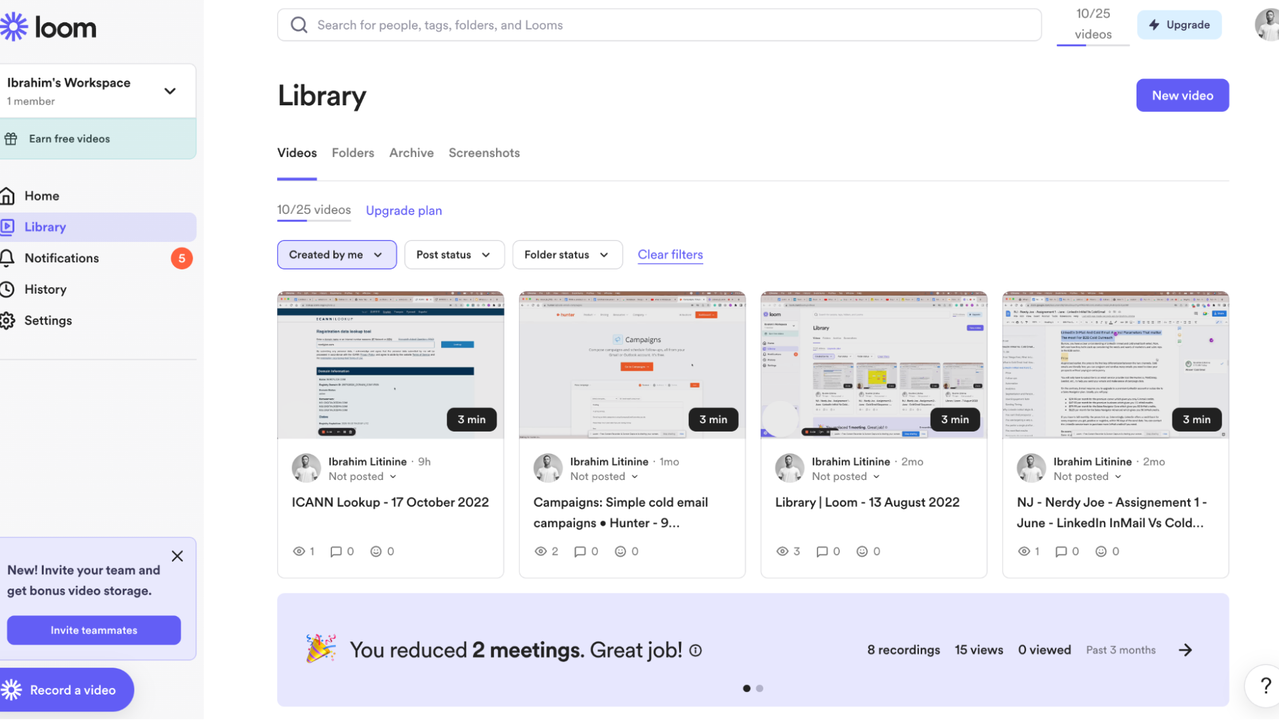The image size is (1279, 720).
Task: Open the Post status filter dropdown
Action: tap(454, 255)
